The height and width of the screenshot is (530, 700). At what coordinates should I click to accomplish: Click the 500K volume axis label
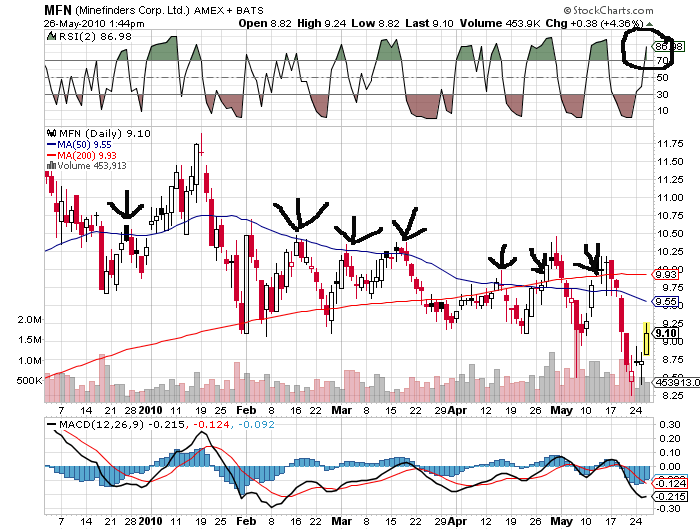tap(29, 380)
